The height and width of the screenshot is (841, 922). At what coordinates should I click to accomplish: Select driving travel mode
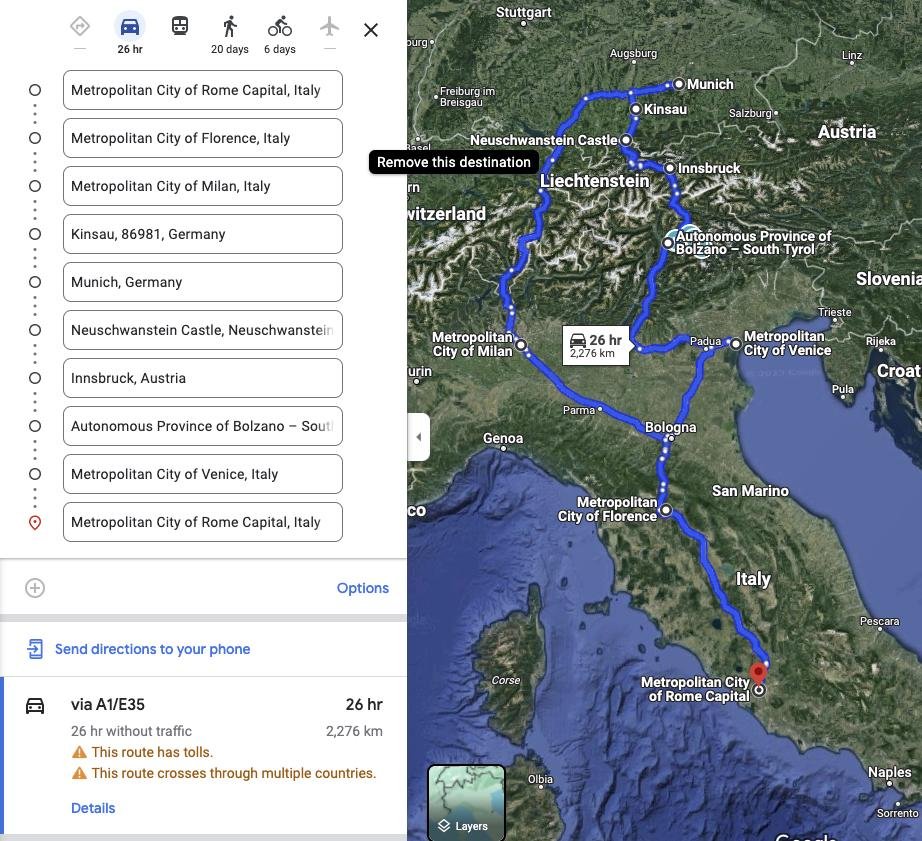[129, 27]
